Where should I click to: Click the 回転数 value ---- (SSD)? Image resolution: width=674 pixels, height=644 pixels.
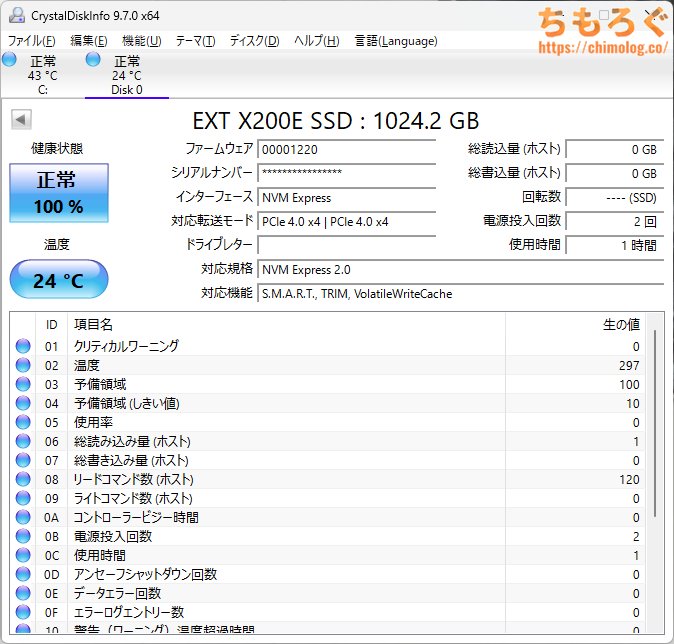coord(615,197)
